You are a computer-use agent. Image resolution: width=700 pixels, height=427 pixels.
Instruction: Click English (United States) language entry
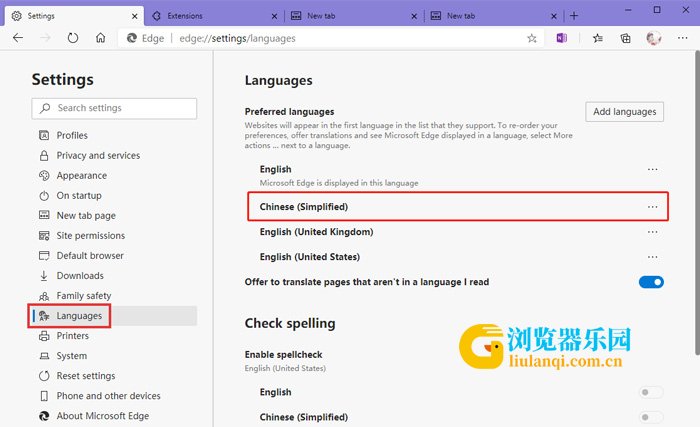[309, 257]
